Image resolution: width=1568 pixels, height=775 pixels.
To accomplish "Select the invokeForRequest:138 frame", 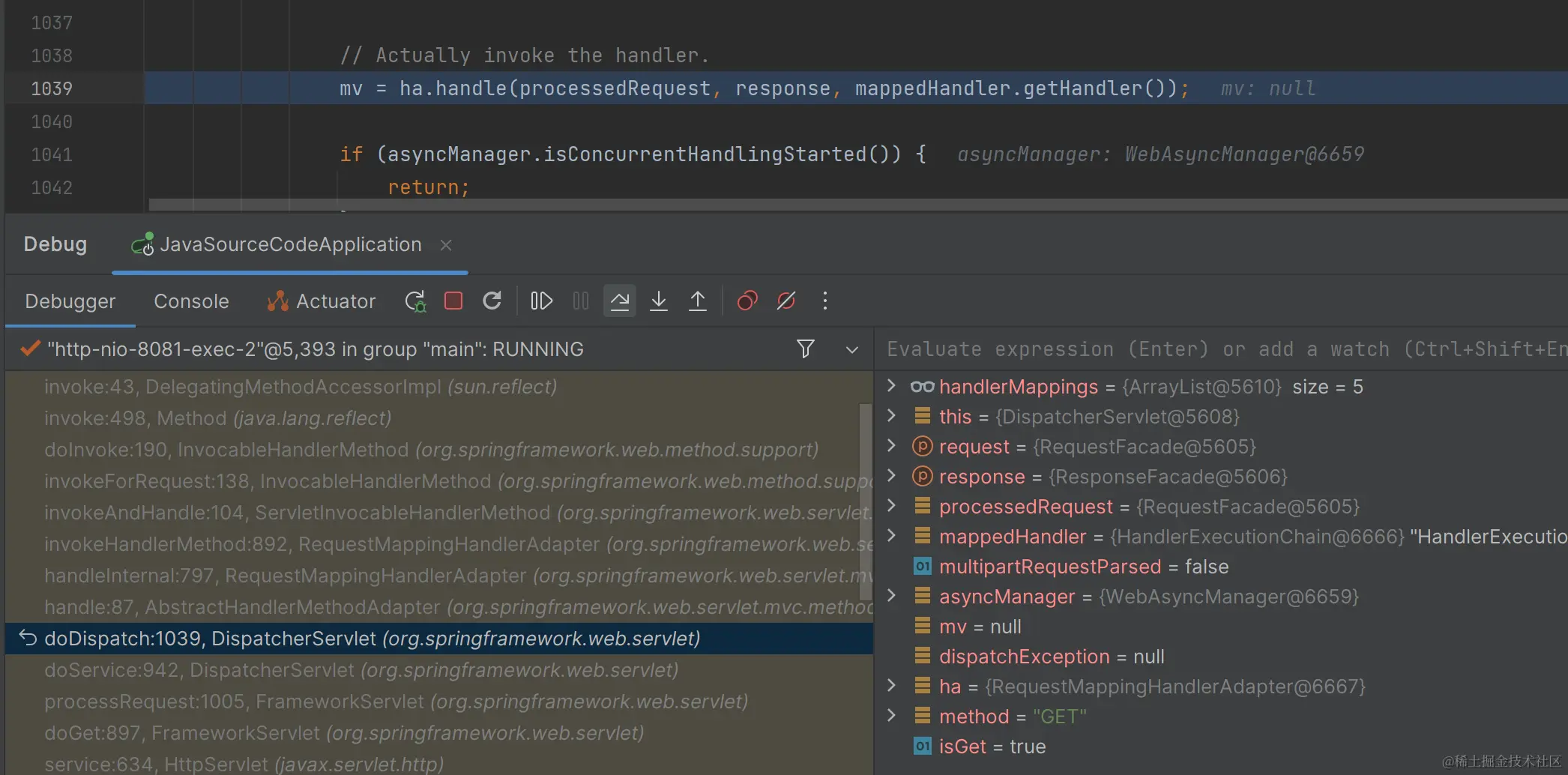I will [x=439, y=481].
